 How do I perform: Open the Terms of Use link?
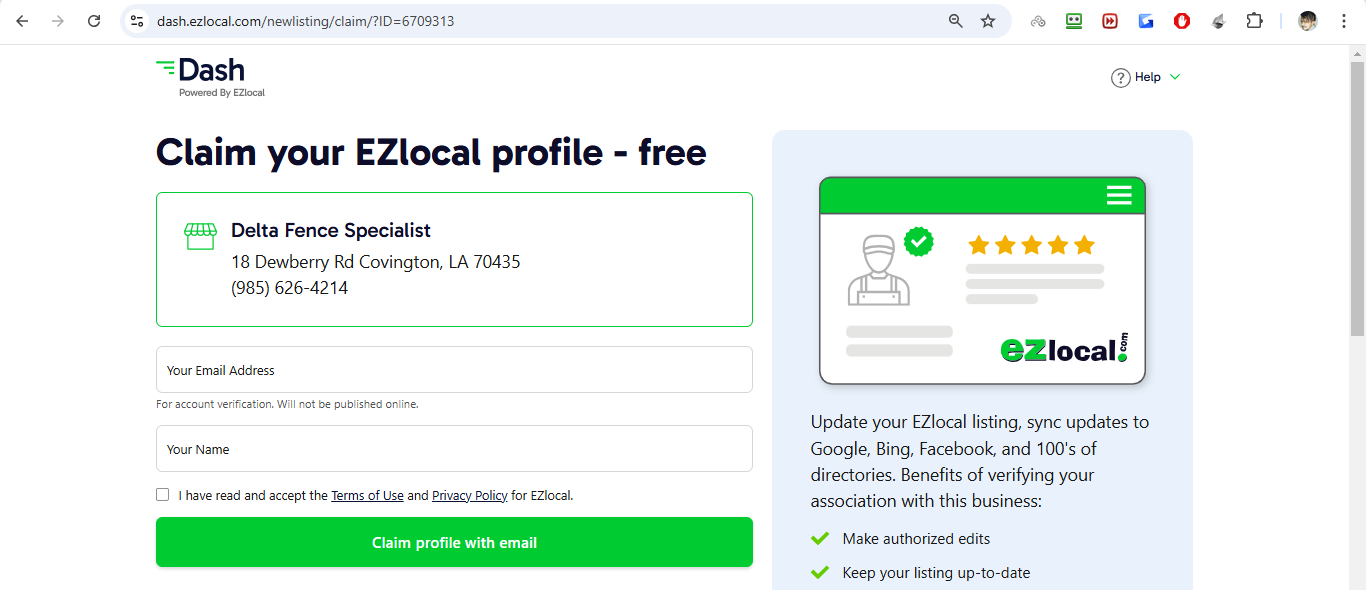[367, 495]
